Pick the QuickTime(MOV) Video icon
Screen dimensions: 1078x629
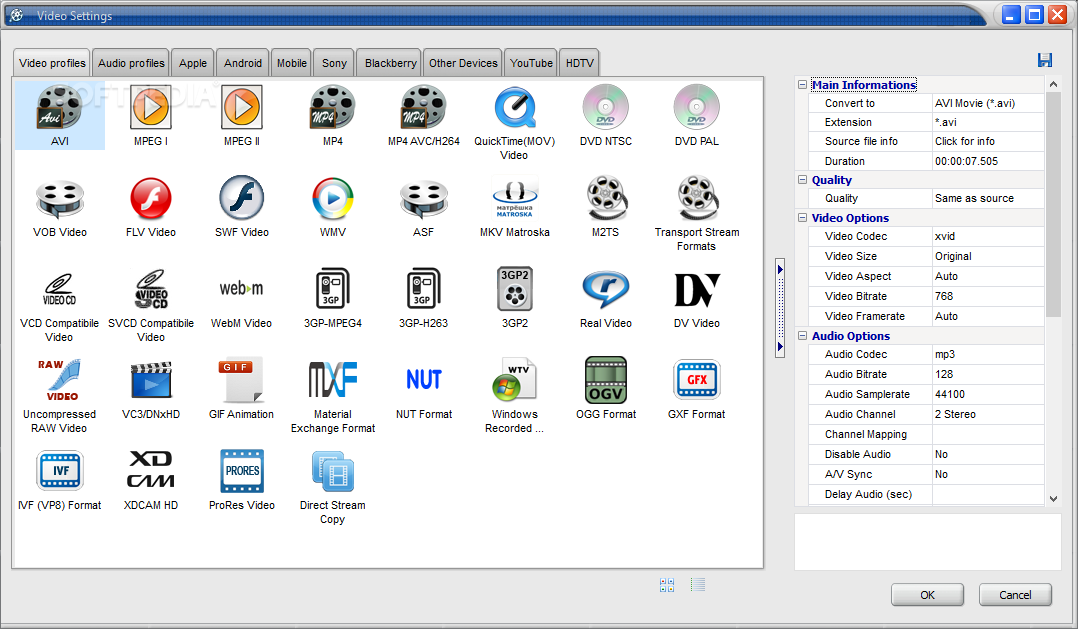point(514,107)
